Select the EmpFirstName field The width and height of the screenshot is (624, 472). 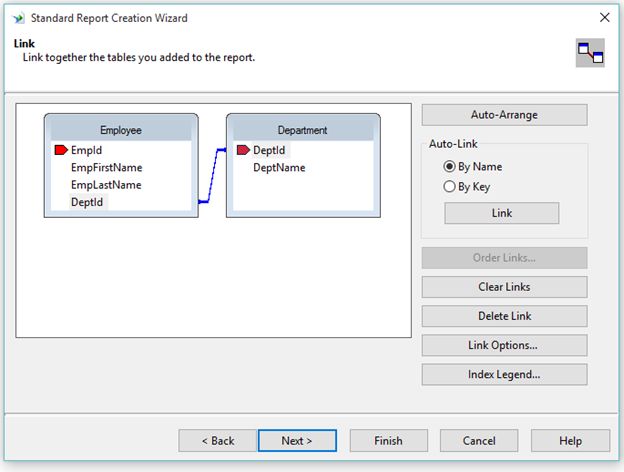107,168
